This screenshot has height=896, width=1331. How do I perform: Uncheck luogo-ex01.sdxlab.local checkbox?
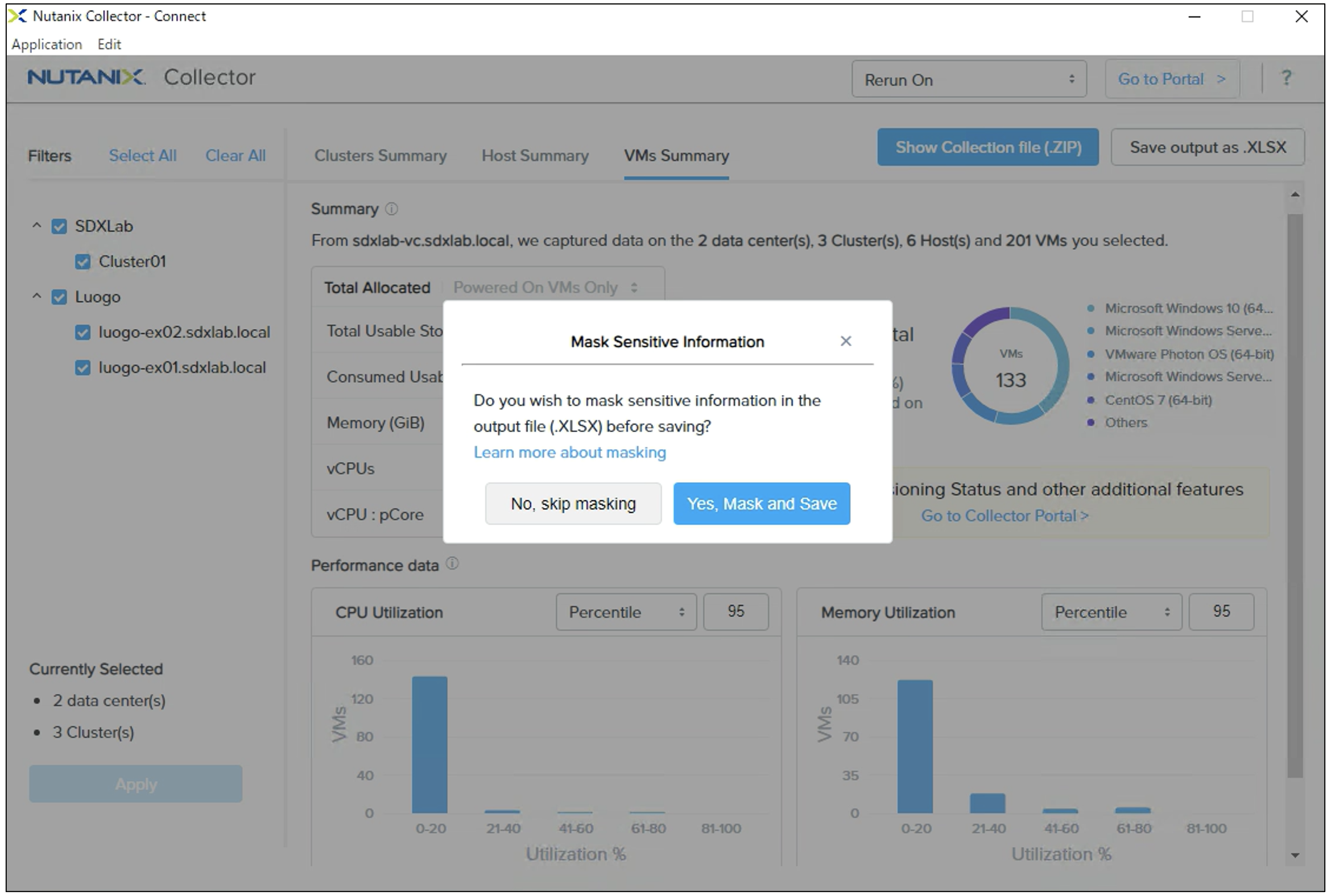[x=83, y=368]
